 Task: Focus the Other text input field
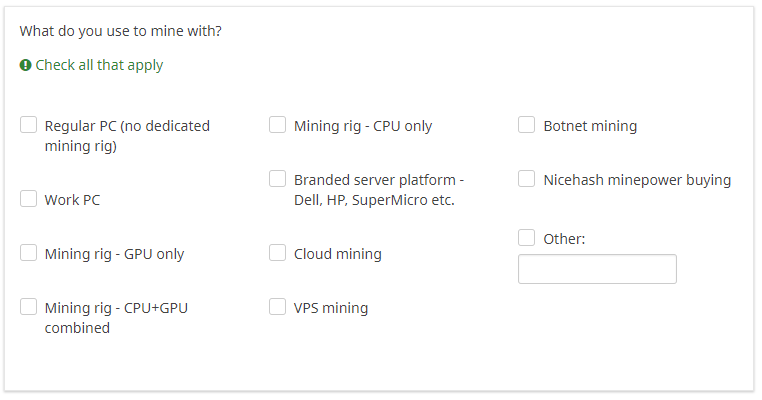pyautogui.click(x=597, y=269)
